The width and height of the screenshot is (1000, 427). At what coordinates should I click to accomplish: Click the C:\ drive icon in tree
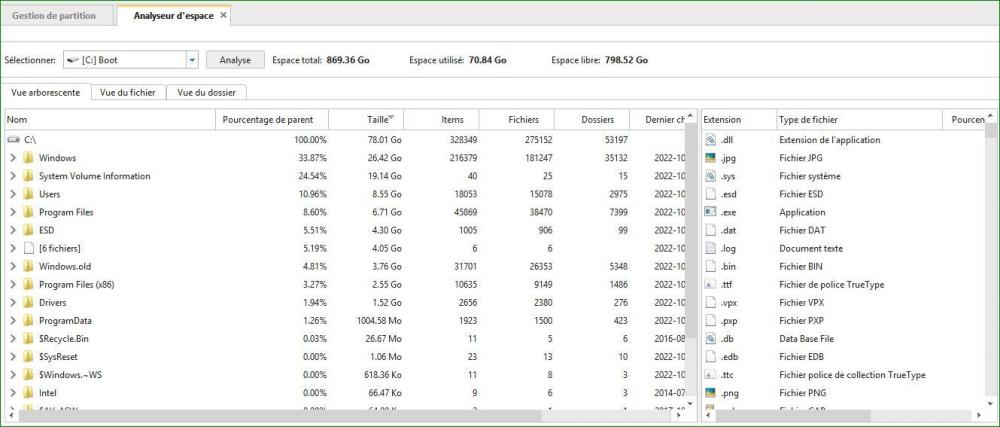[x=13, y=140]
